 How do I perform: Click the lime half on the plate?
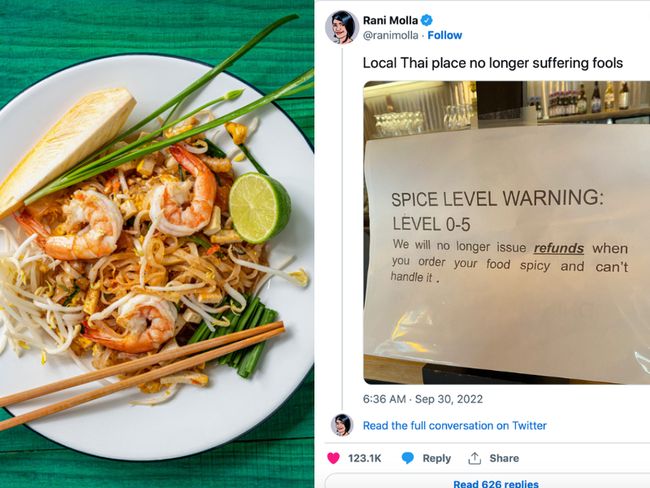pyautogui.click(x=260, y=208)
